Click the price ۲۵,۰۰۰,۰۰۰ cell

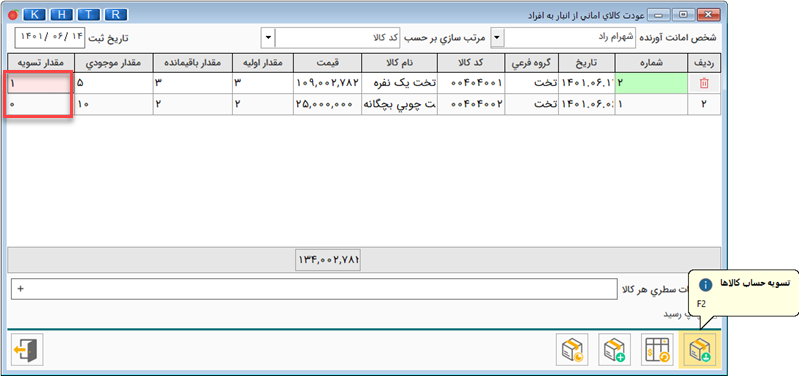click(327, 104)
